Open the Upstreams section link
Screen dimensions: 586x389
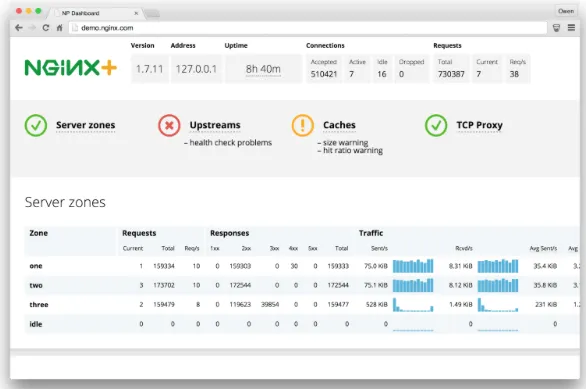click(x=215, y=125)
